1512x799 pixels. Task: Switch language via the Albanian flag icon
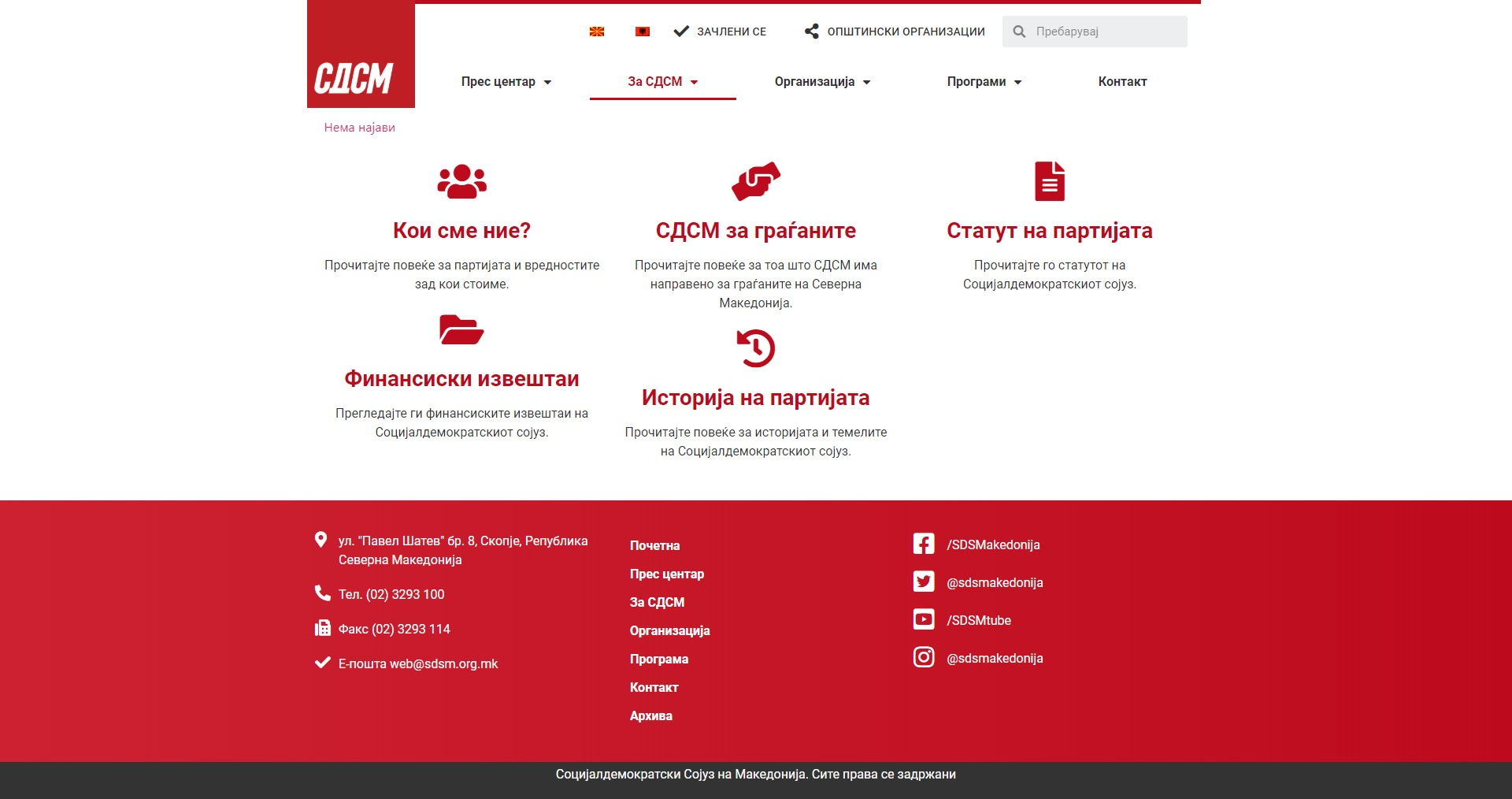[643, 32]
